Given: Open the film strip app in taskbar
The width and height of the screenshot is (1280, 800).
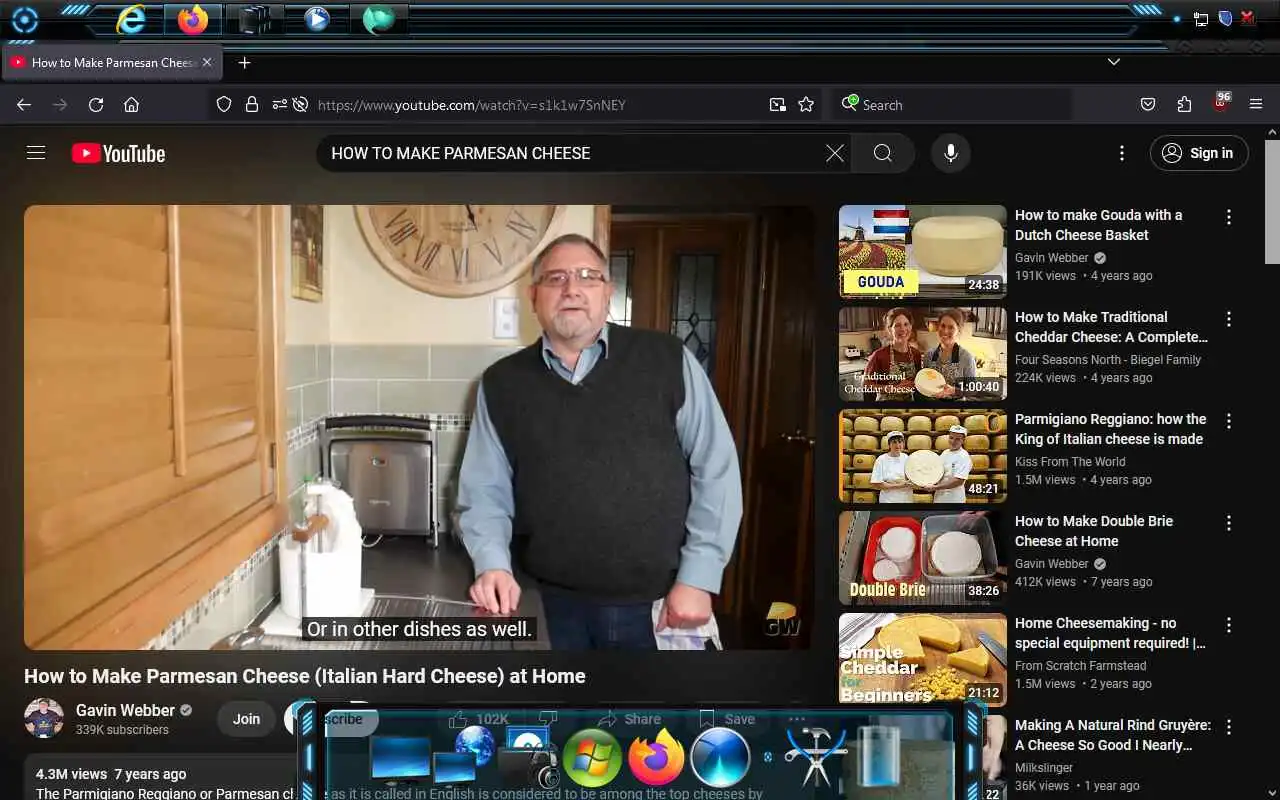Looking at the screenshot, I should click(254, 19).
